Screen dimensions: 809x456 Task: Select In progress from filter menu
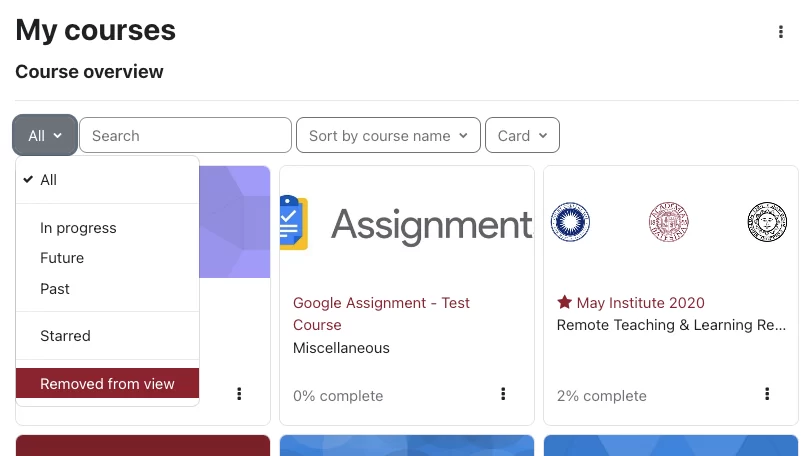click(78, 228)
